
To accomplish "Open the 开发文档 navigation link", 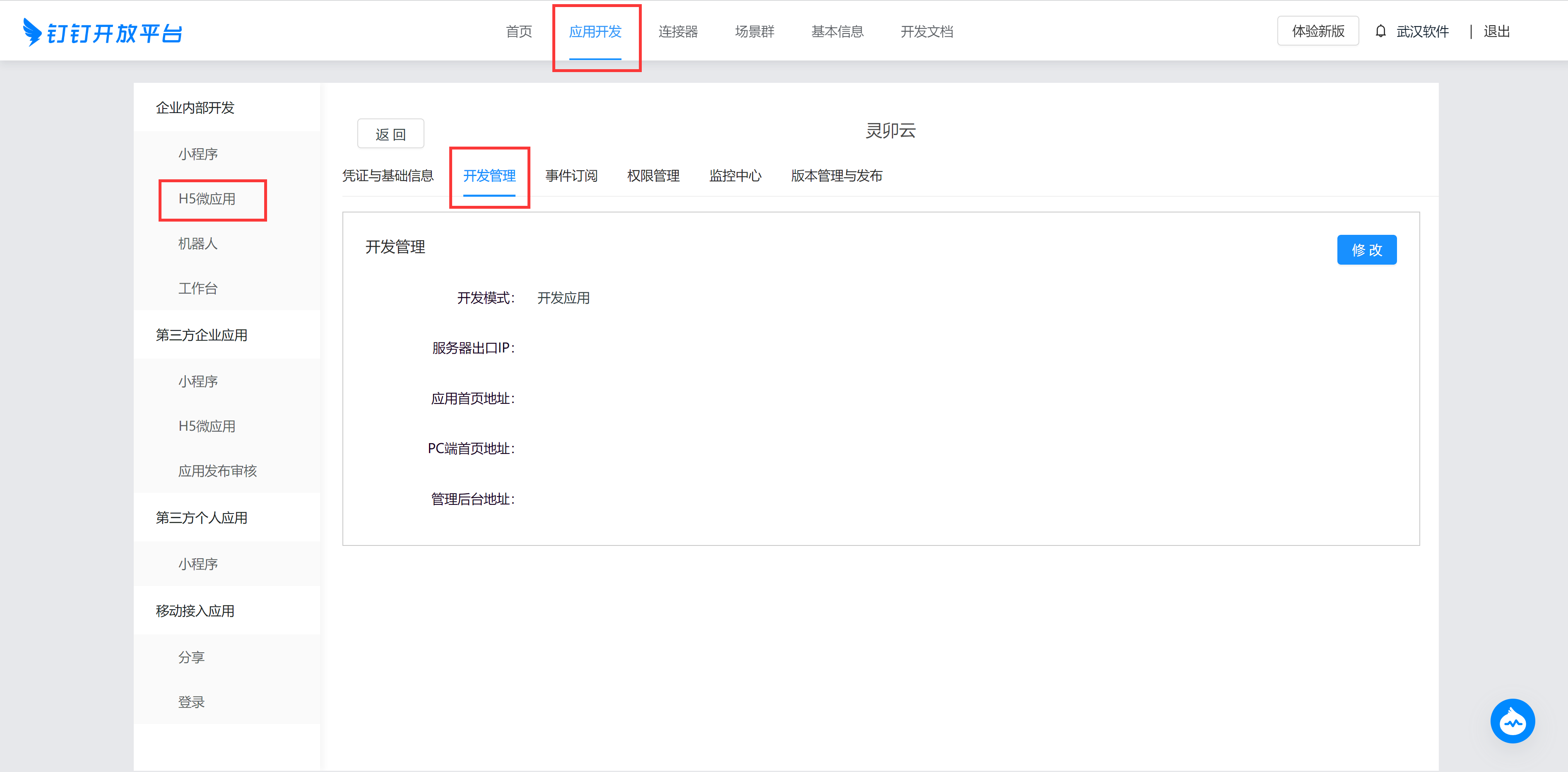I will point(927,31).
